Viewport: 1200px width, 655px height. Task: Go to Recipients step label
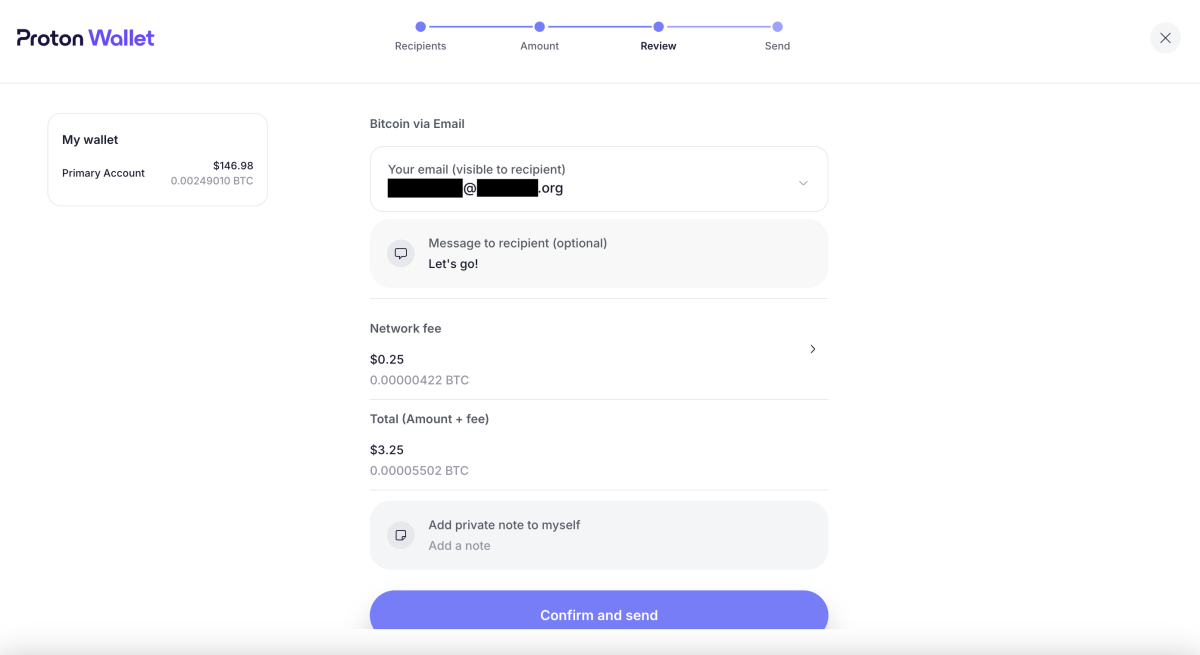coord(420,46)
